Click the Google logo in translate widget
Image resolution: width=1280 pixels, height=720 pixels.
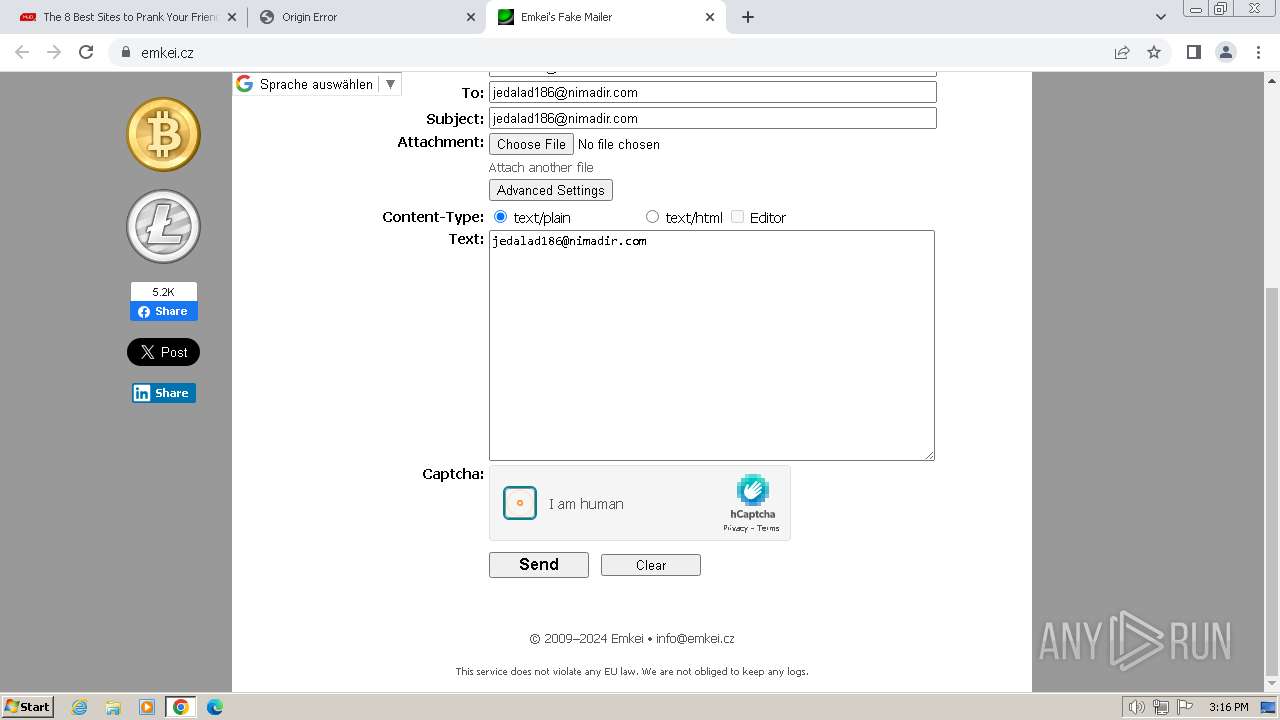pyautogui.click(x=244, y=84)
